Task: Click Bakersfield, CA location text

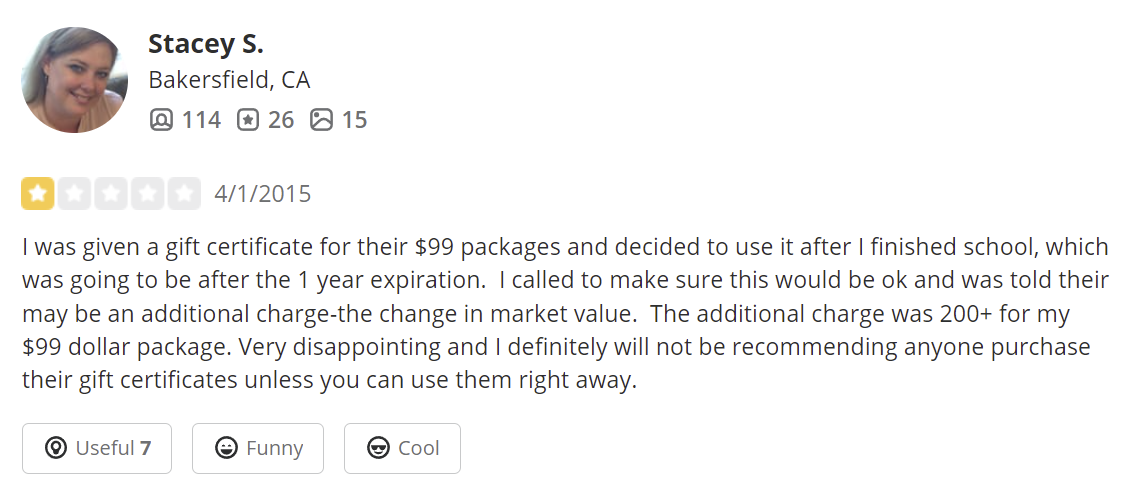Action: click(x=229, y=80)
